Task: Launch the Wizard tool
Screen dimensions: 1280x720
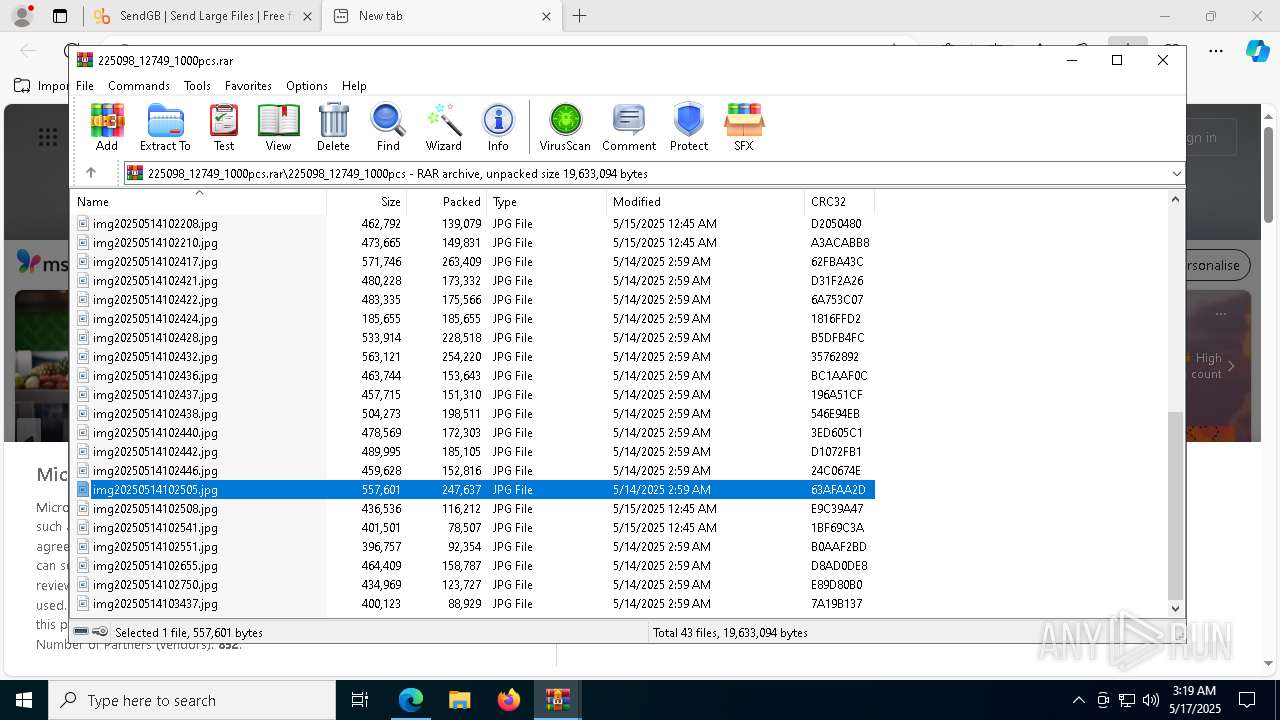Action: coord(443,127)
